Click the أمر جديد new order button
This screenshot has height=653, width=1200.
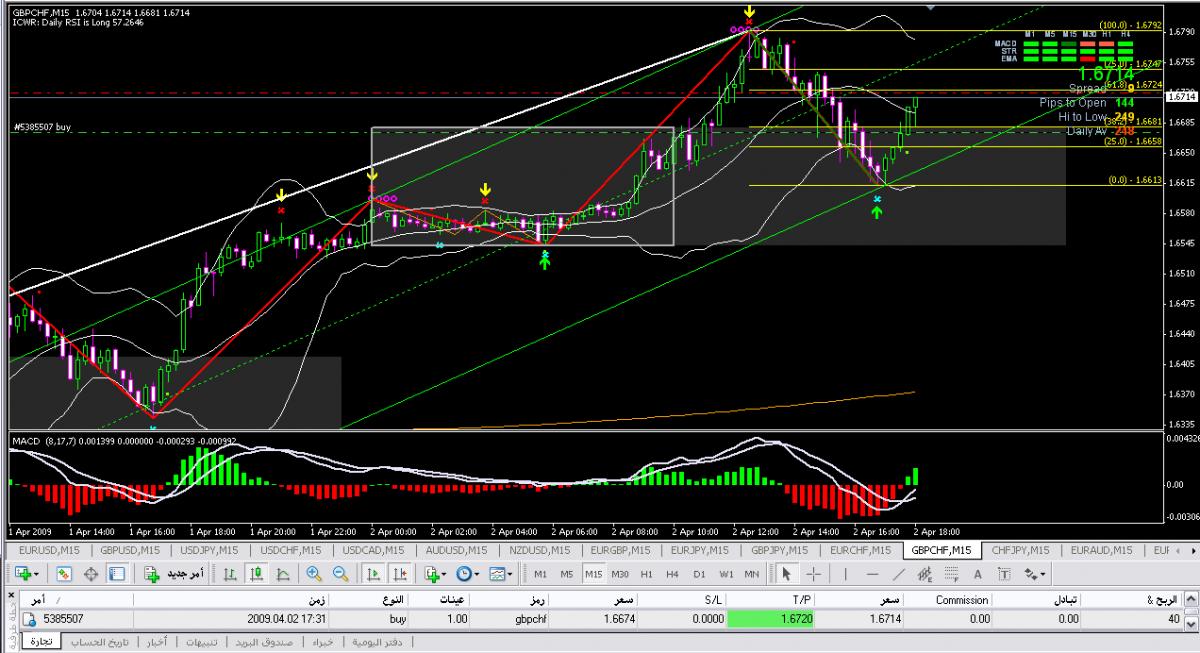[x=174, y=574]
